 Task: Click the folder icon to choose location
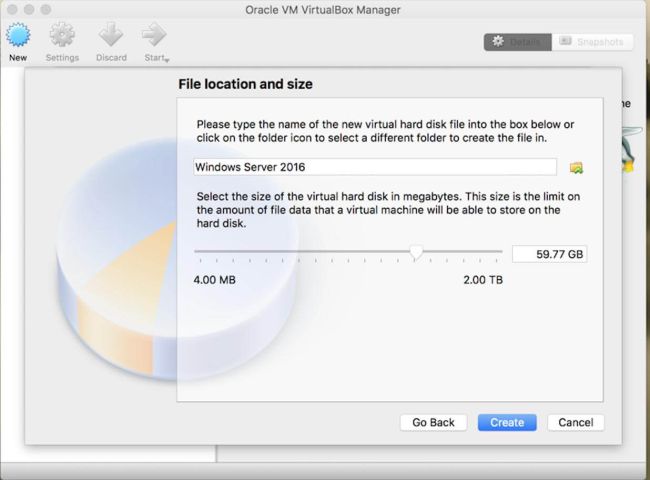[576, 167]
